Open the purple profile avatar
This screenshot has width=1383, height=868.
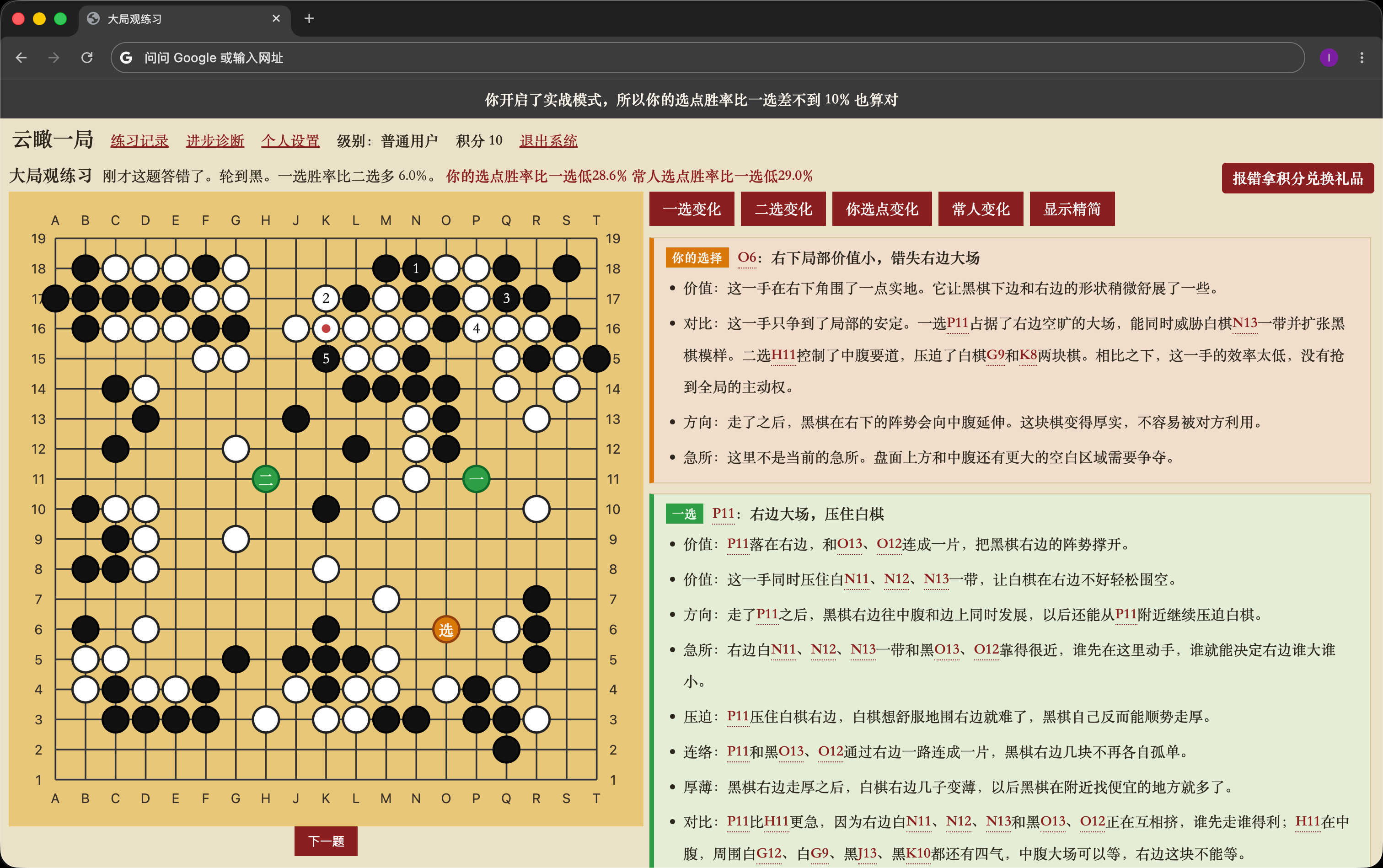(x=1329, y=58)
